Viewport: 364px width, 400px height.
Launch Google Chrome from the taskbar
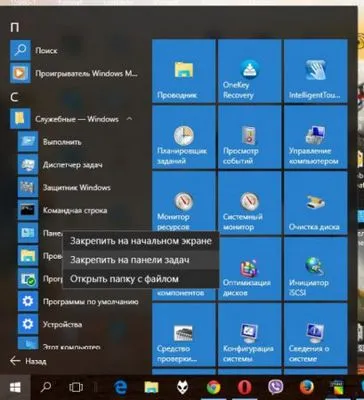pos(213,387)
